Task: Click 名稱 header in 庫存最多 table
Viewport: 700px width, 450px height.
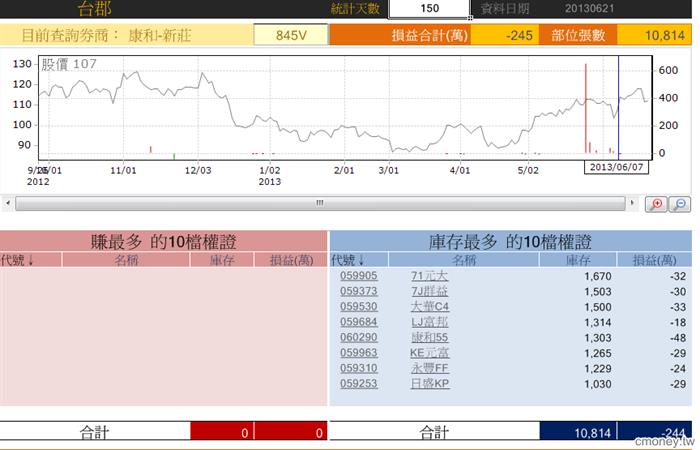Action: click(464, 260)
